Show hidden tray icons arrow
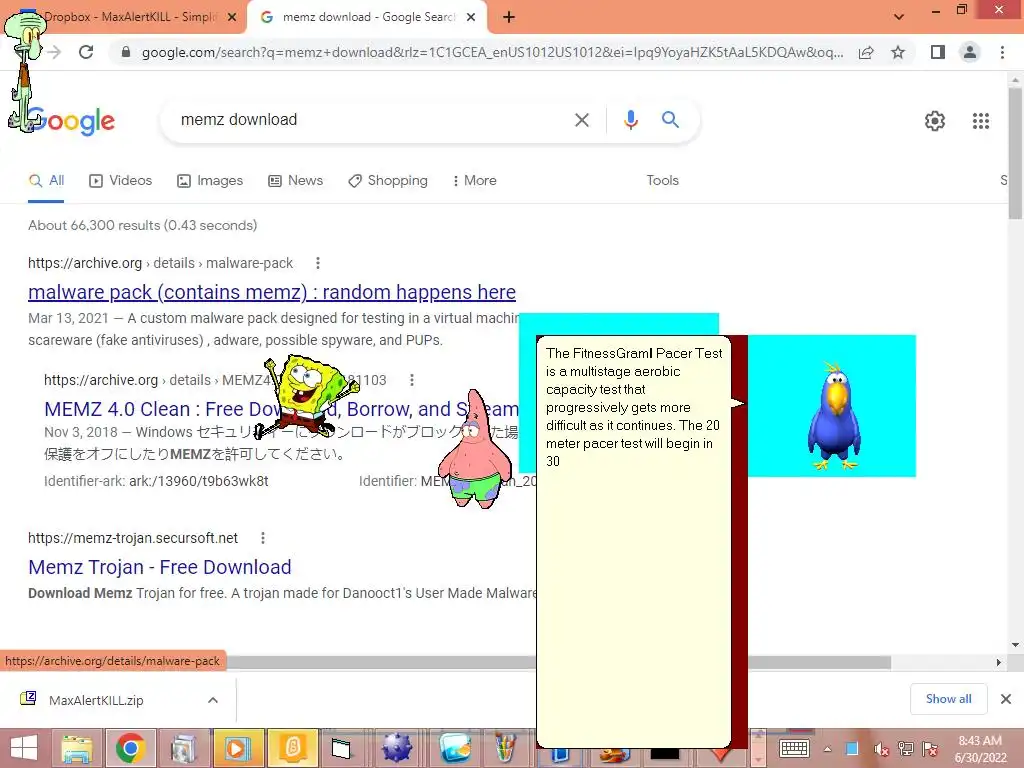1024x768 pixels. point(827,749)
